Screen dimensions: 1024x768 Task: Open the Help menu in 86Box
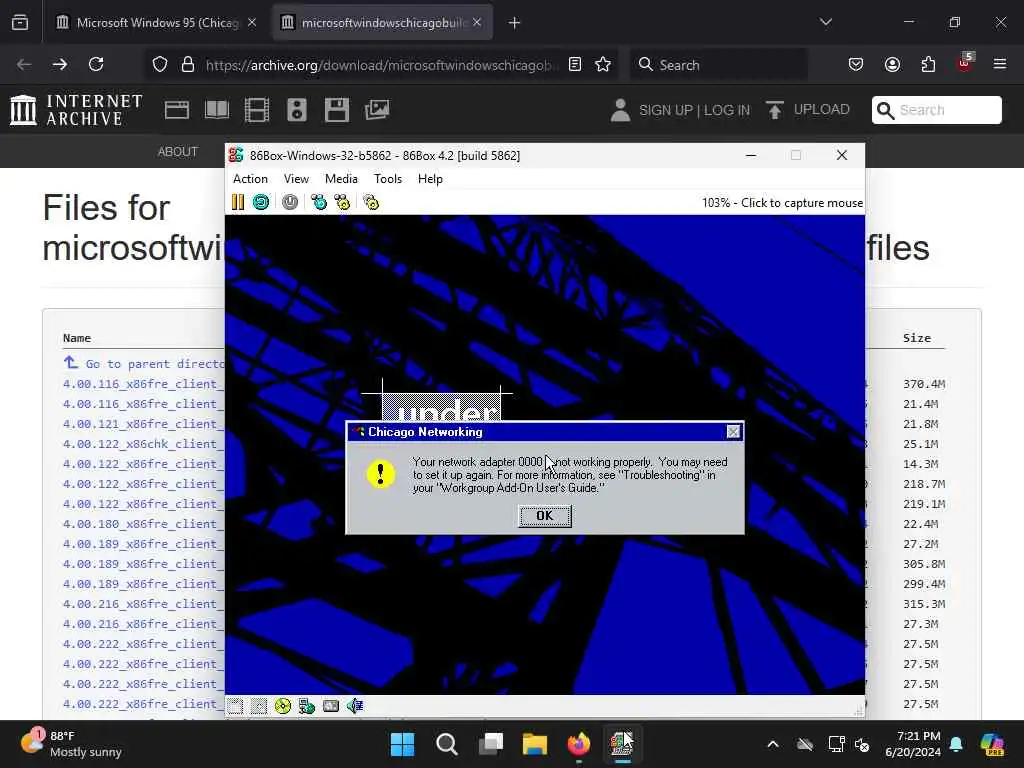click(x=430, y=179)
